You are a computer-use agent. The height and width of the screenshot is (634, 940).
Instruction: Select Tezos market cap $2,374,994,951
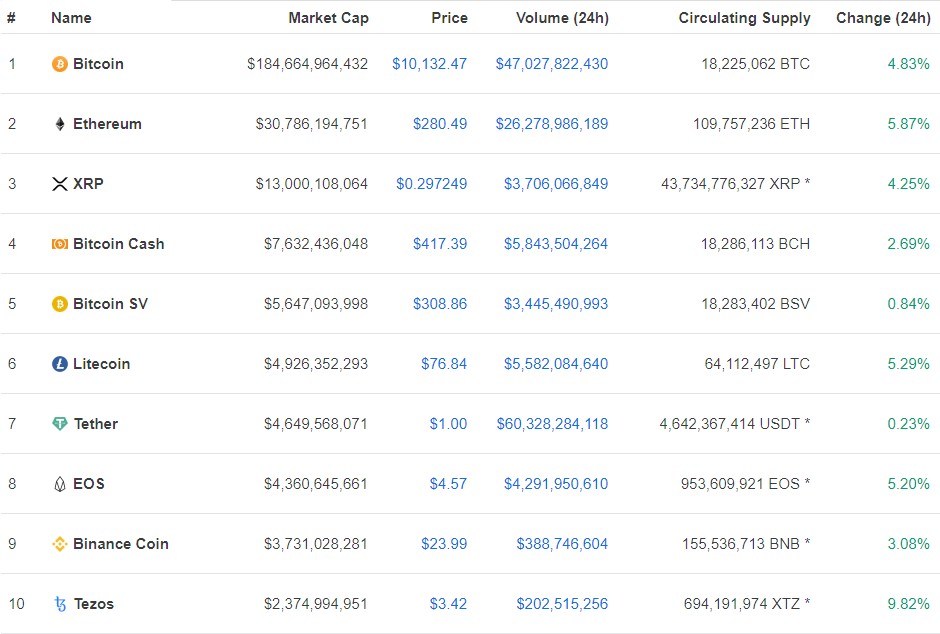pos(316,603)
